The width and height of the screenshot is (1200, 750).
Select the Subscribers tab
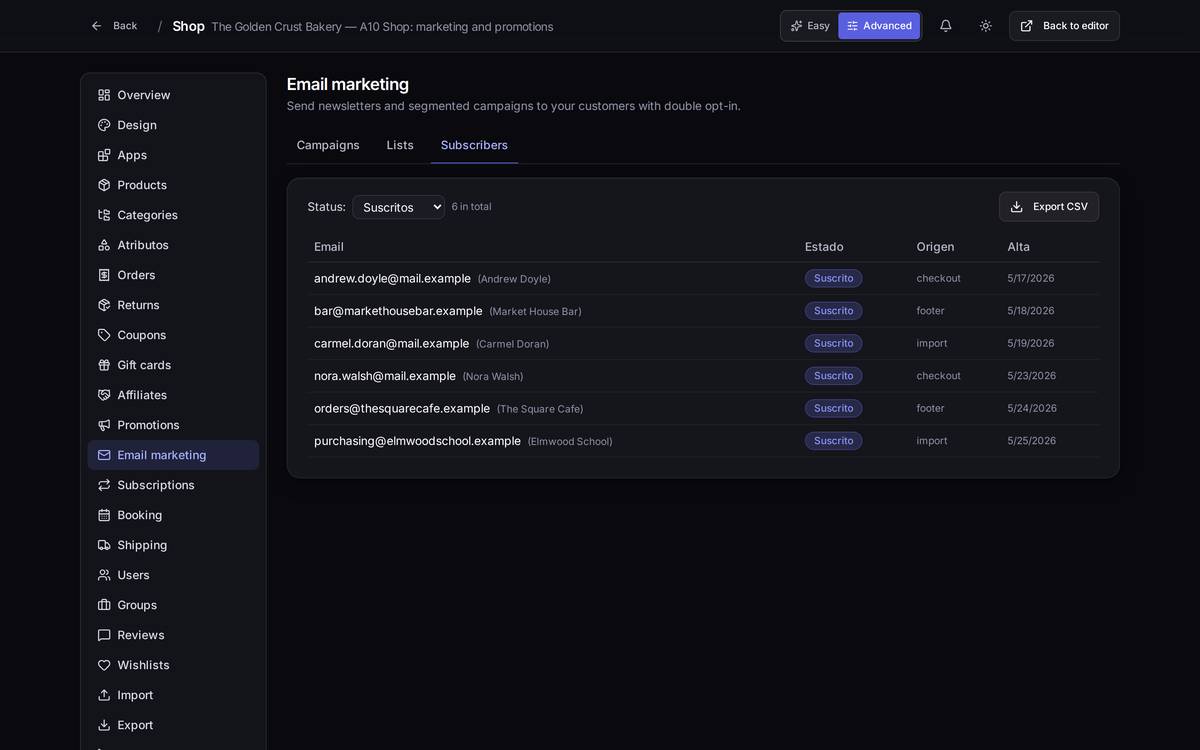click(474, 145)
